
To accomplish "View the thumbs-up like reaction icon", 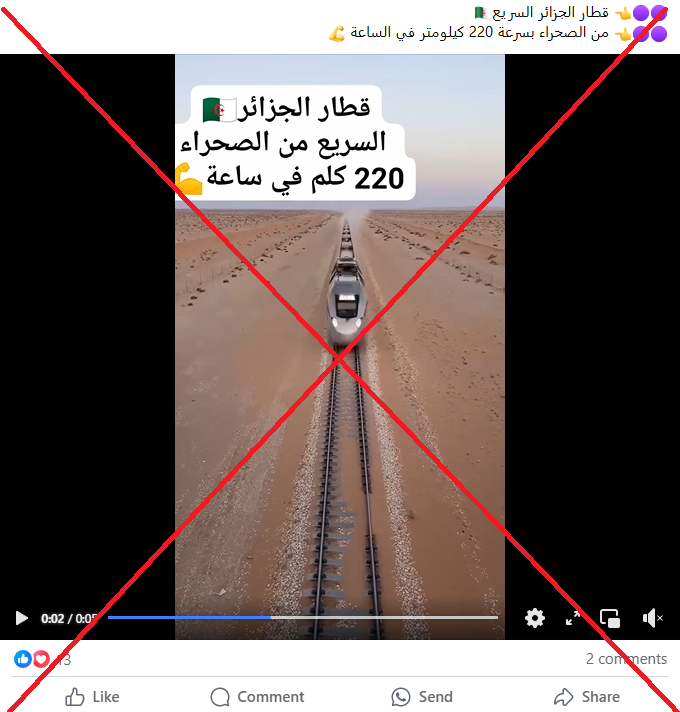I will (x=23, y=659).
